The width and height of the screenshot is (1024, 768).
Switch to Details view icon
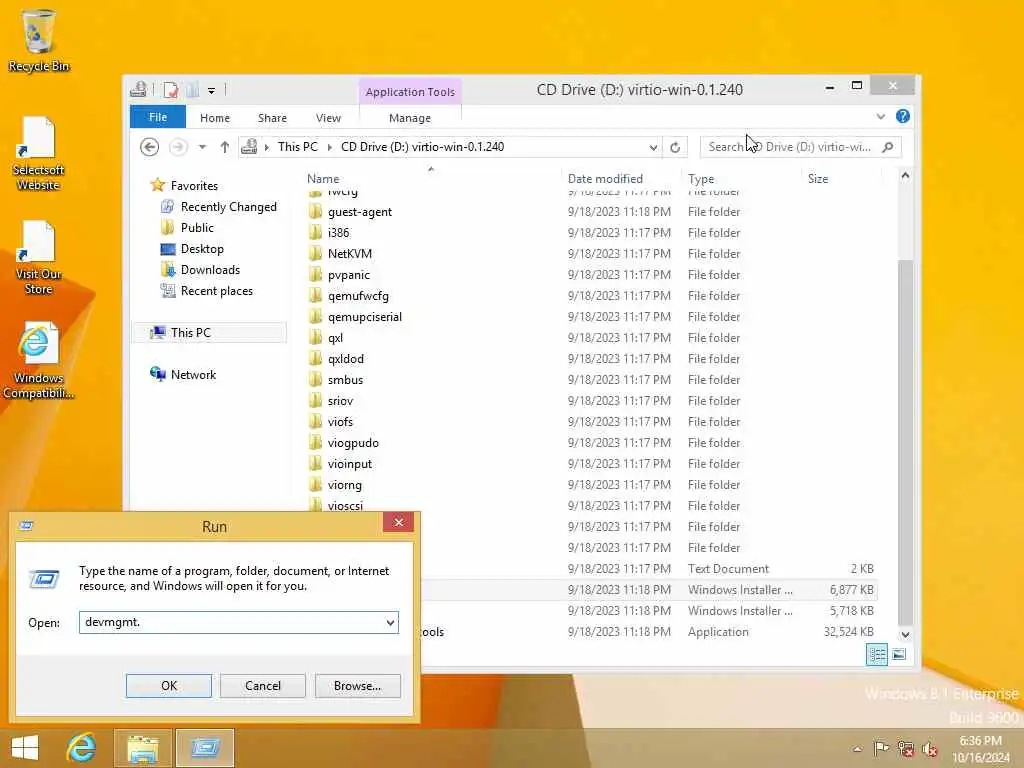[876, 654]
